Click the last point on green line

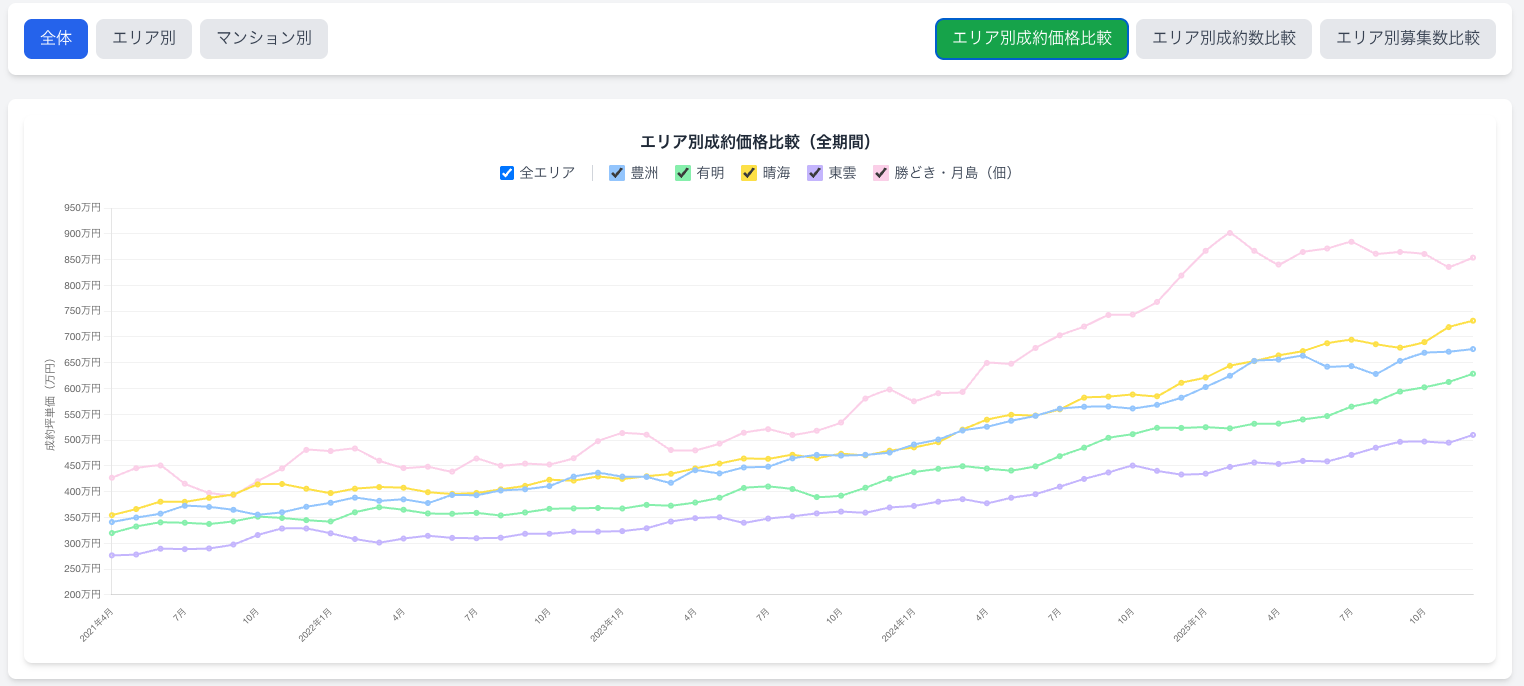(x=1473, y=374)
